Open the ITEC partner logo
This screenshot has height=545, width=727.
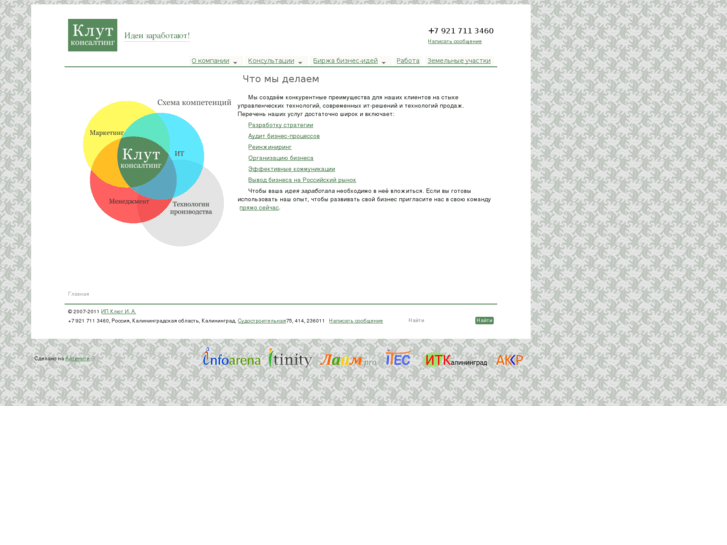pyautogui.click(x=398, y=359)
